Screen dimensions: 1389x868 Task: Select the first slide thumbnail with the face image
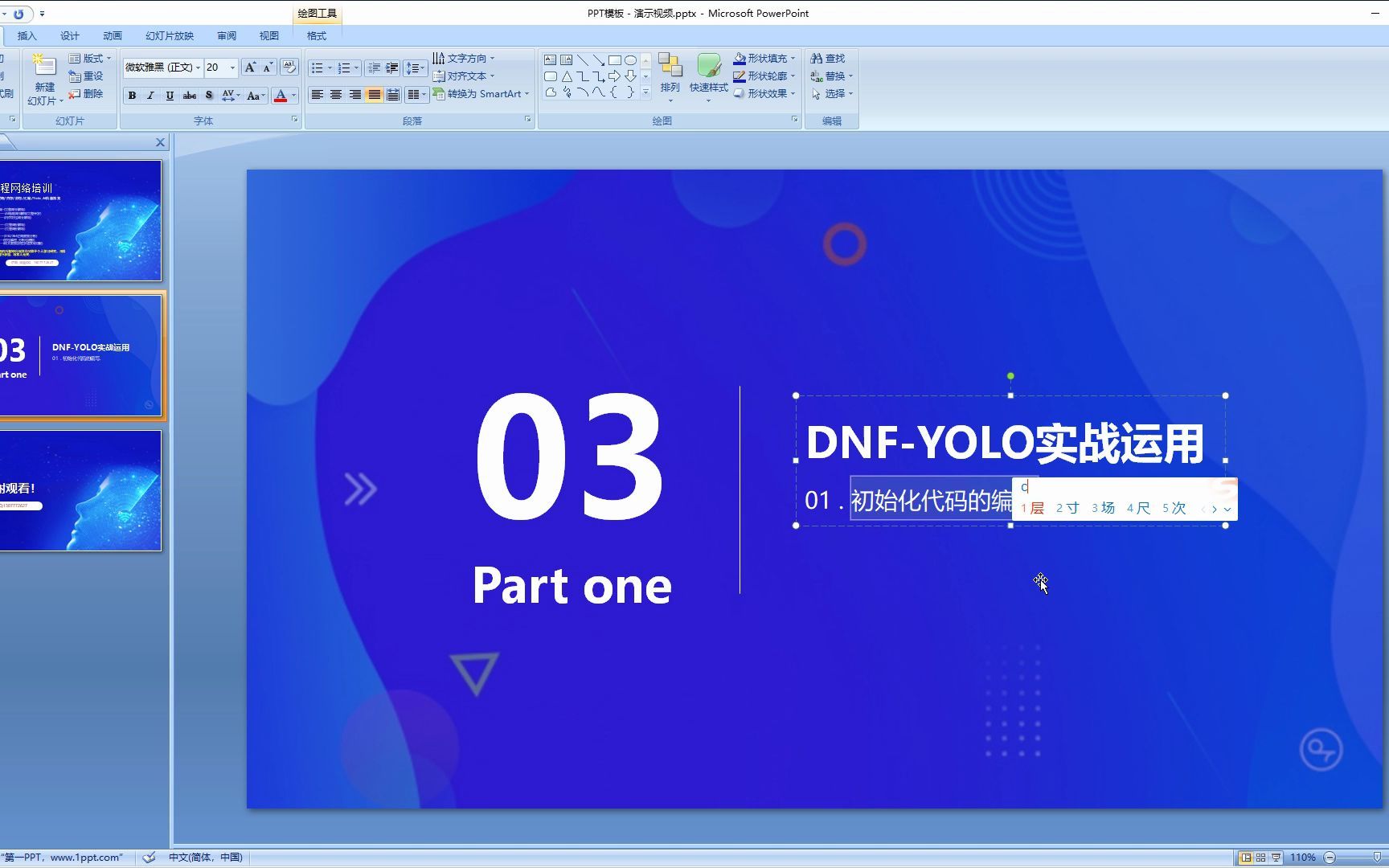pos(80,220)
